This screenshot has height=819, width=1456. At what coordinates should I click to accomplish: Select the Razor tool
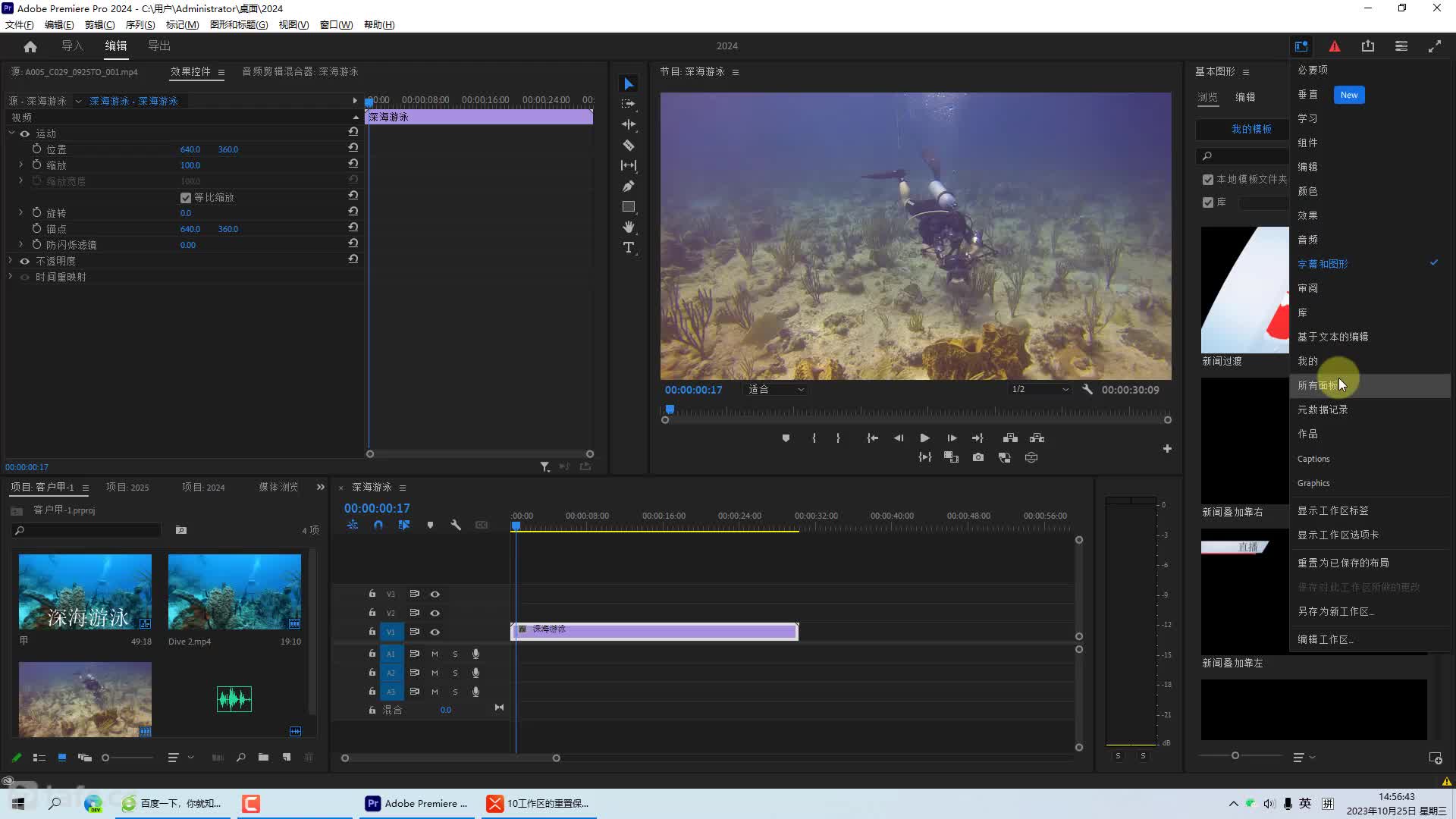[x=628, y=145]
